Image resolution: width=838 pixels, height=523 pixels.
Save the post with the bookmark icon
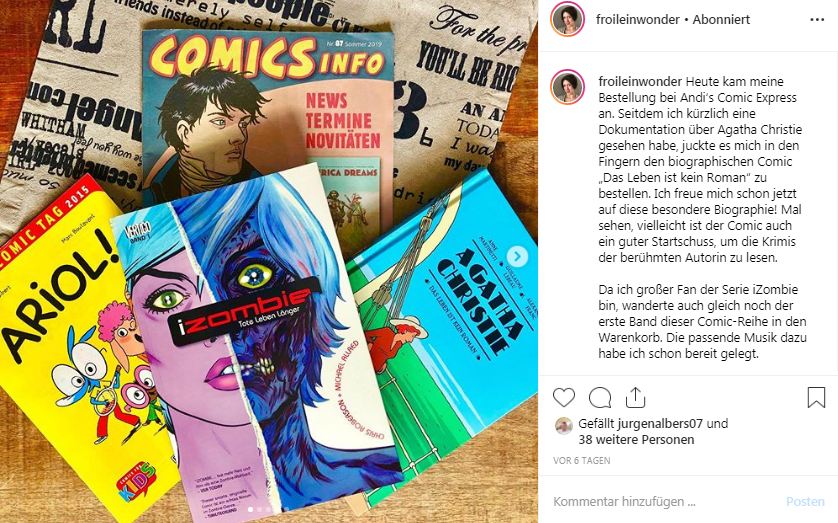click(x=816, y=397)
